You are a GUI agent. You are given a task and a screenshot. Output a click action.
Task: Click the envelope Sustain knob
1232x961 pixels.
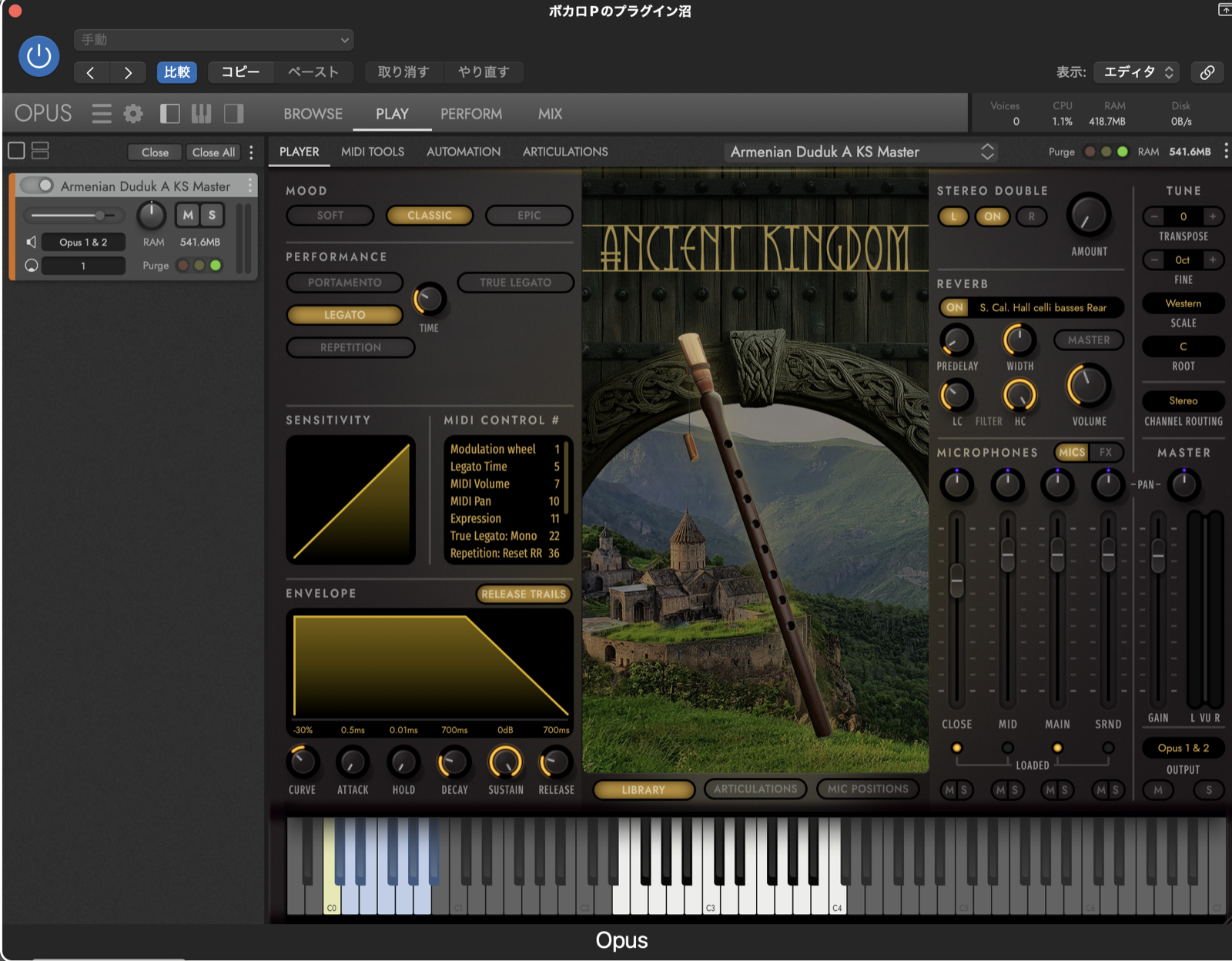click(505, 762)
